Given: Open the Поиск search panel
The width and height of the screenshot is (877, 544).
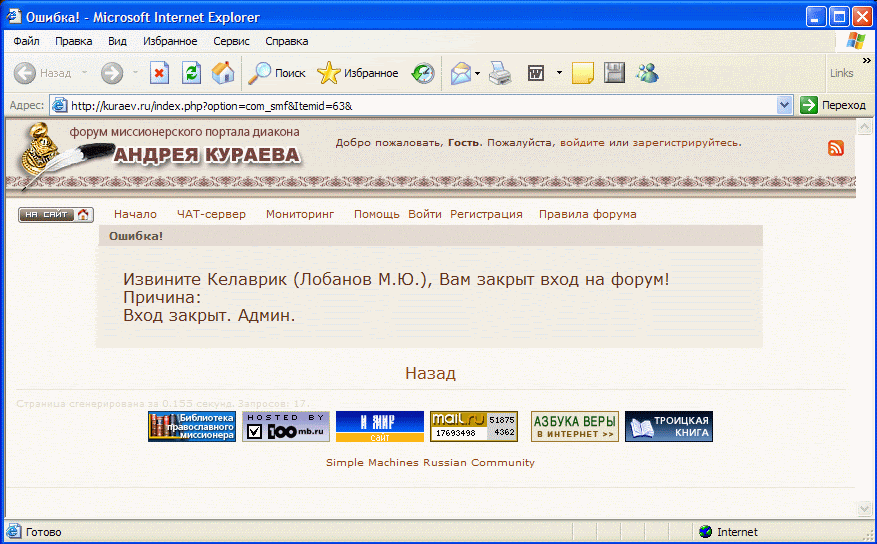Looking at the screenshot, I should tap(277, 73).
